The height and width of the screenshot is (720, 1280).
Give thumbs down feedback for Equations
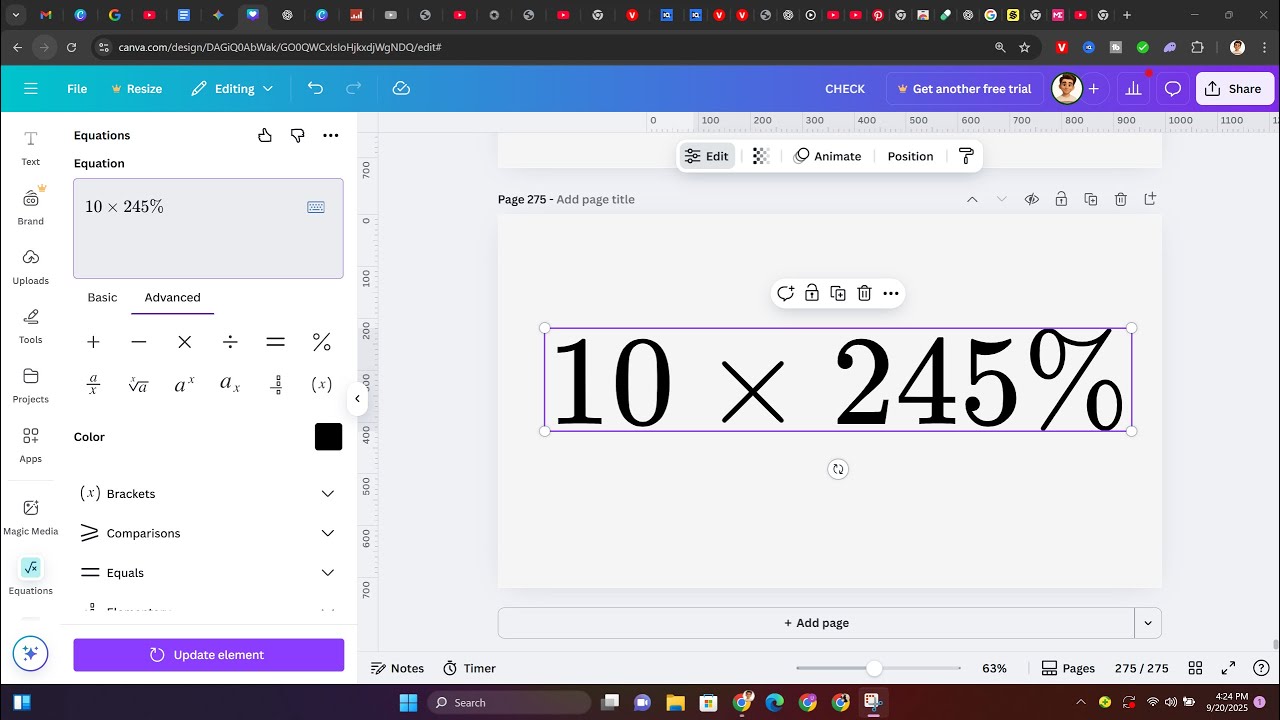pos(297,135)
